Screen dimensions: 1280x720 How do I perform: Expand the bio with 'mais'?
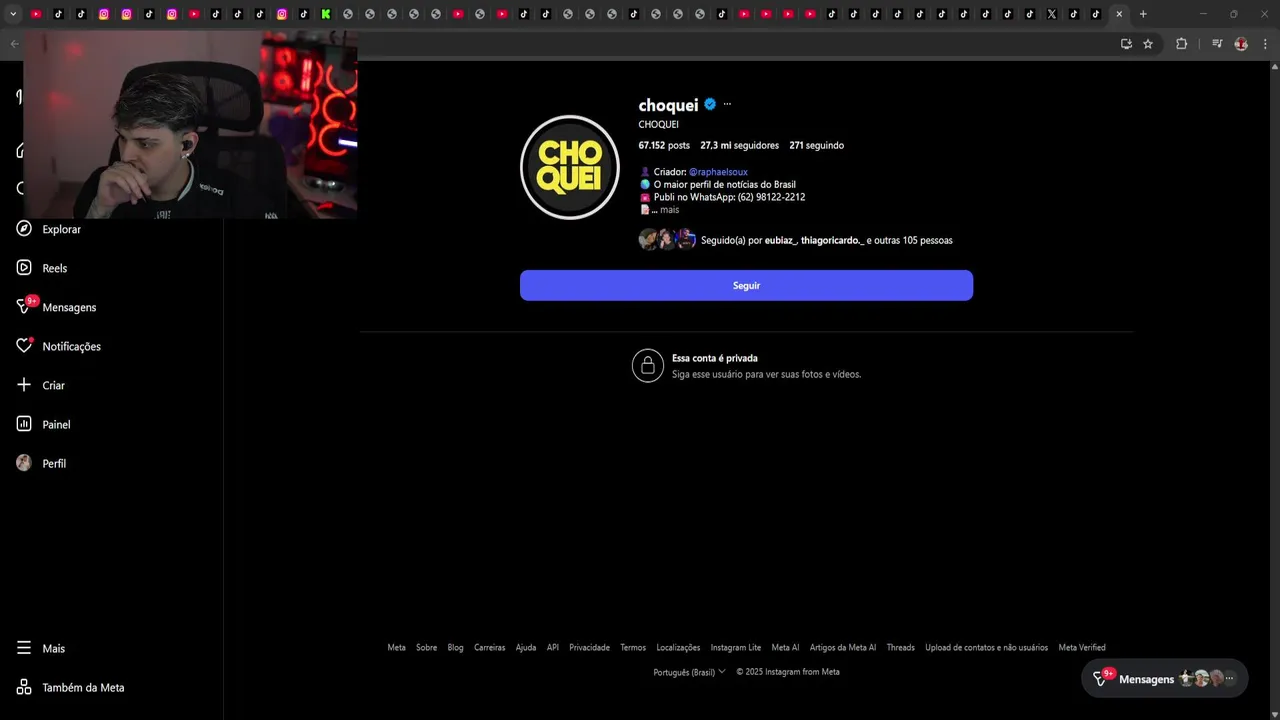tap(669, 210)
